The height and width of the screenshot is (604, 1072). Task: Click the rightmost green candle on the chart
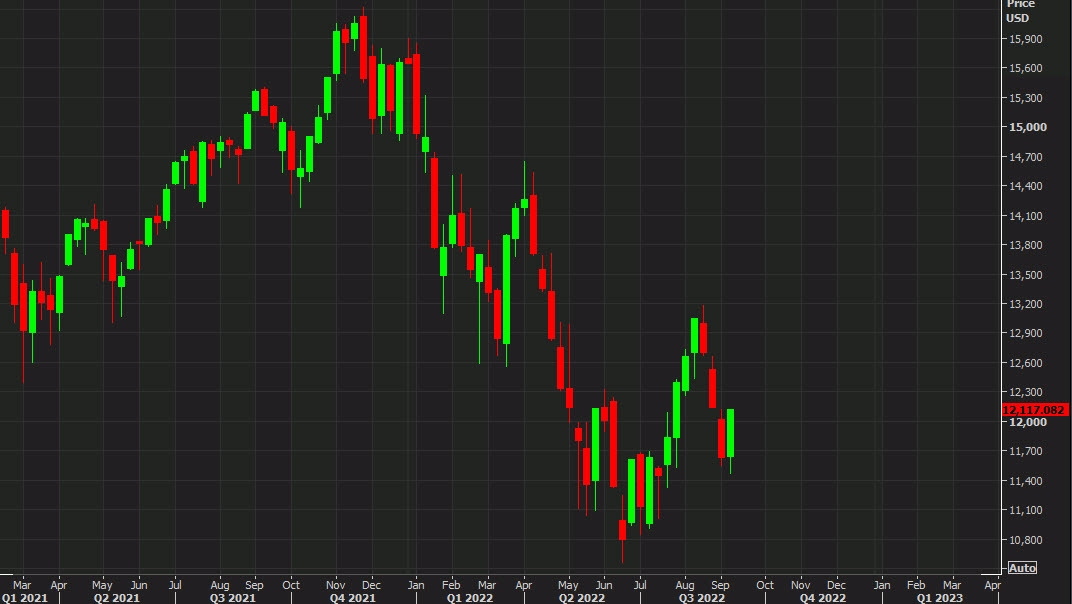(x=729, y=435)
